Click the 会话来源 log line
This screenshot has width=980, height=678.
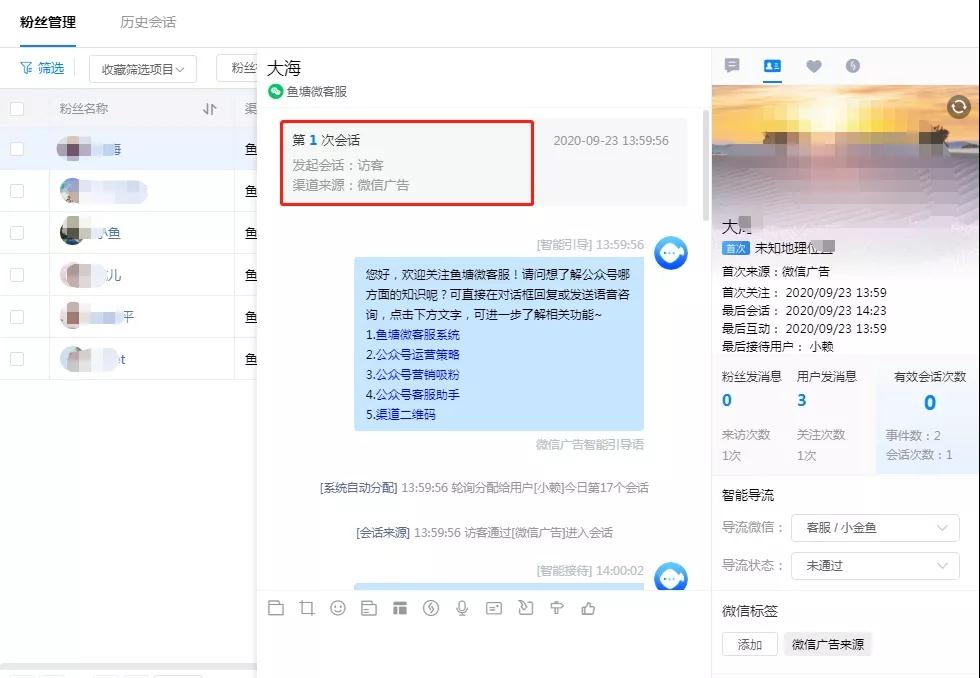[484, 532]
